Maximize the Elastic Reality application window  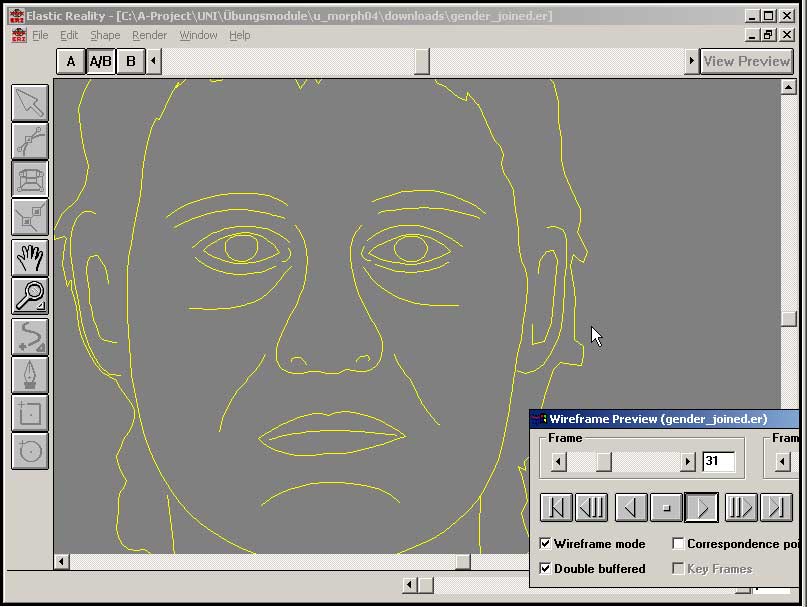click(768, 16)
